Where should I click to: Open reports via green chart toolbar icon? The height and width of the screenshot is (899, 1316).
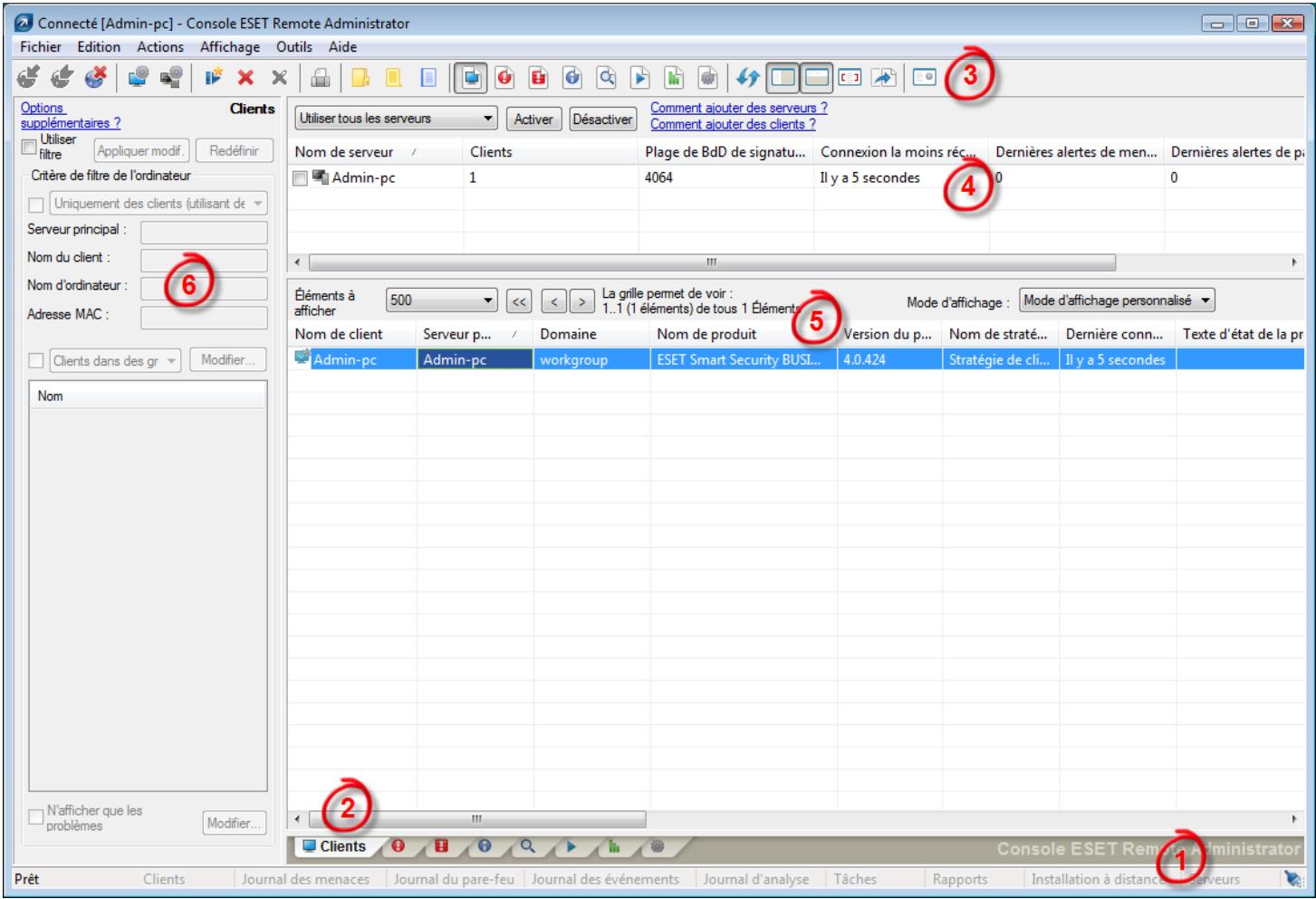pos(674,79)
